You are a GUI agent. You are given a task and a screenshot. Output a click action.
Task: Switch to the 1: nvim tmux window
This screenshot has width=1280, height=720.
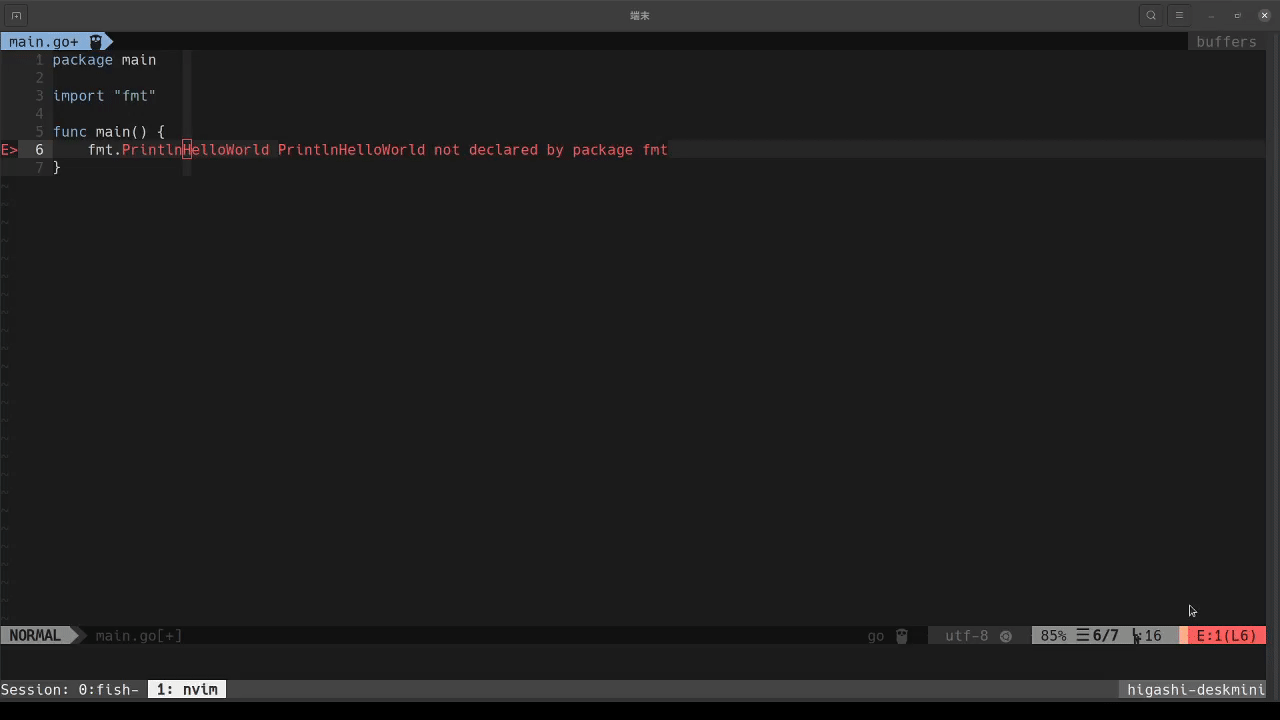(186, 689)
